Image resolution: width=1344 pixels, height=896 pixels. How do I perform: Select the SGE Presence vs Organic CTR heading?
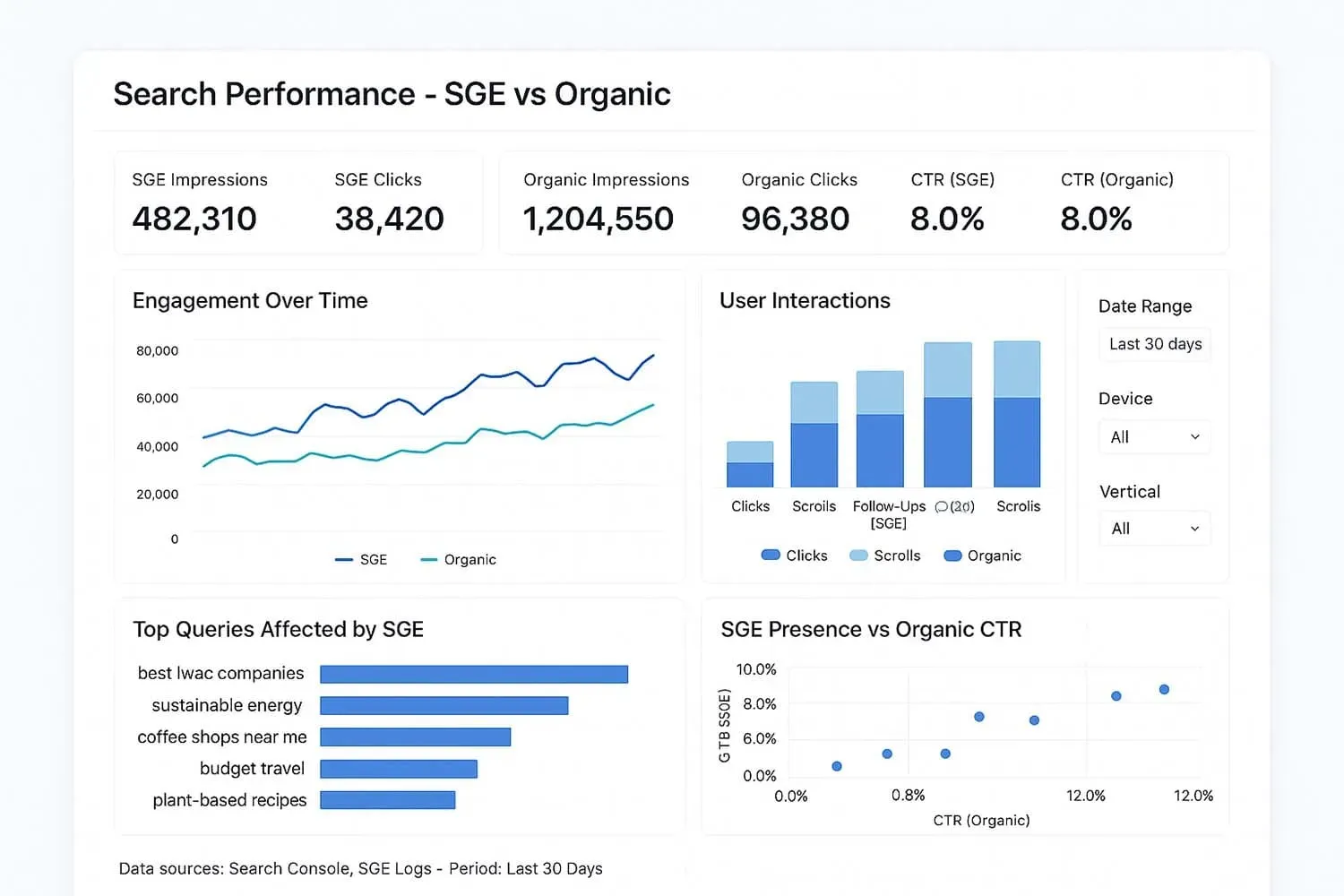(871, 629)
